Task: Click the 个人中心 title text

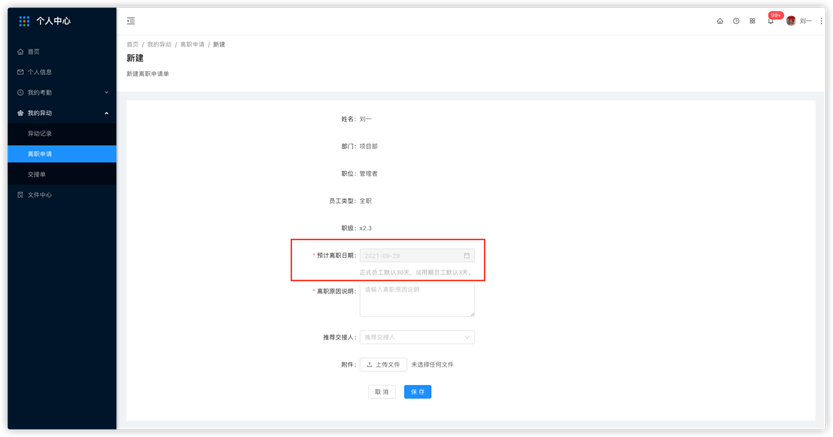Action: [x=53, y=21]
